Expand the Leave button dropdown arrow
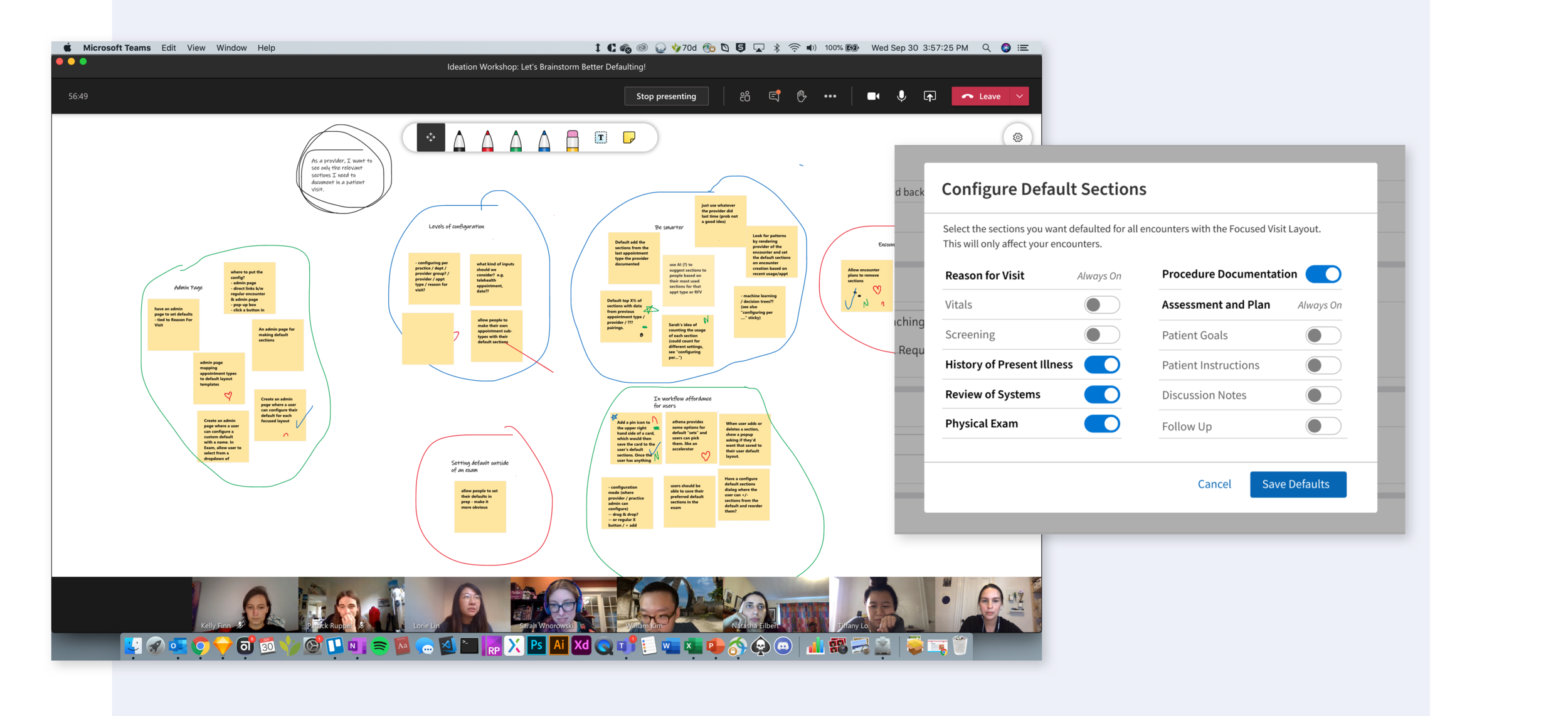This screenshot has height=716, width=1568. pyautogui.click(x=1020, y=96)
